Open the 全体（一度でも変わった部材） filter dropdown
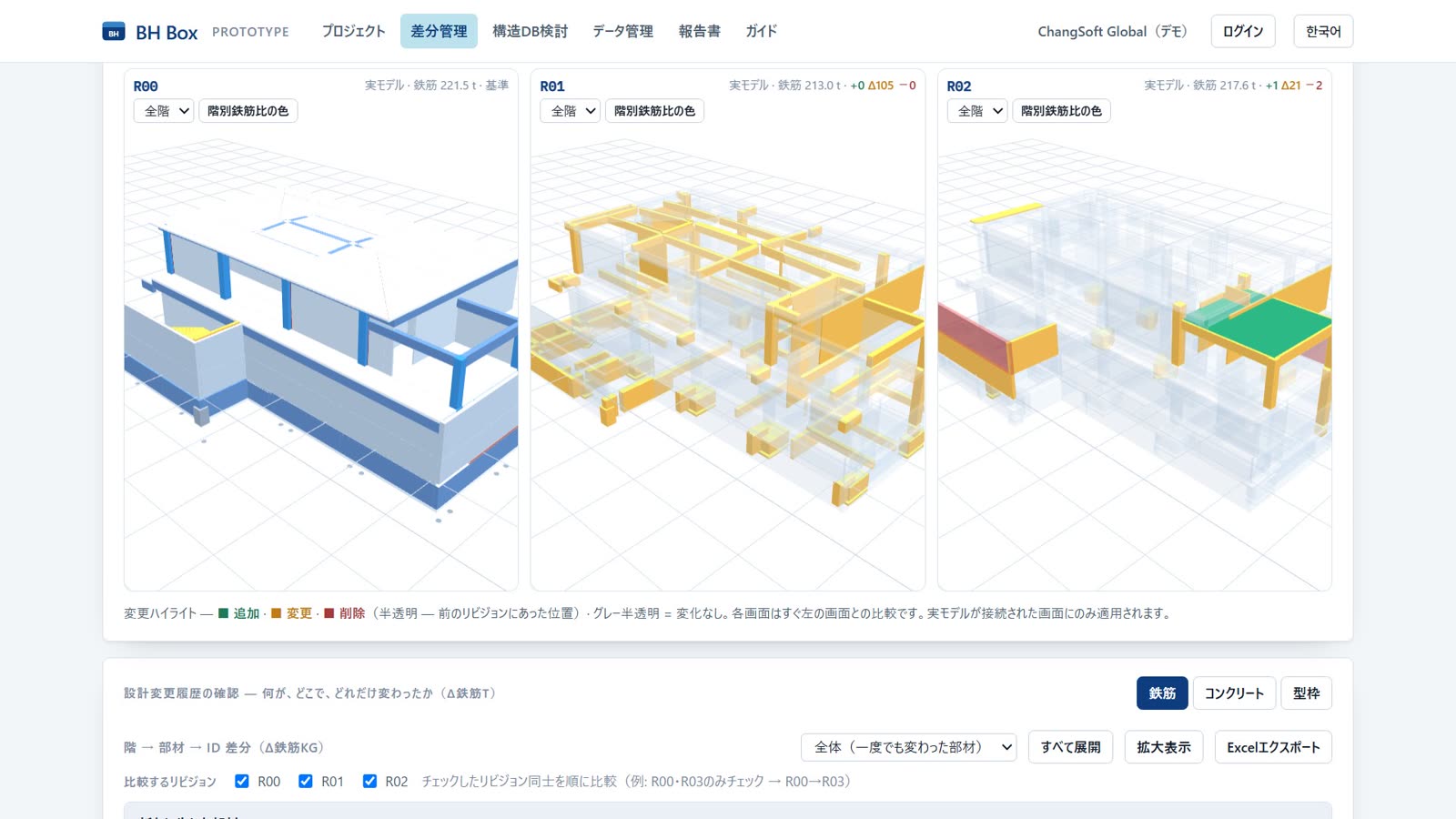 pos(909,747)
